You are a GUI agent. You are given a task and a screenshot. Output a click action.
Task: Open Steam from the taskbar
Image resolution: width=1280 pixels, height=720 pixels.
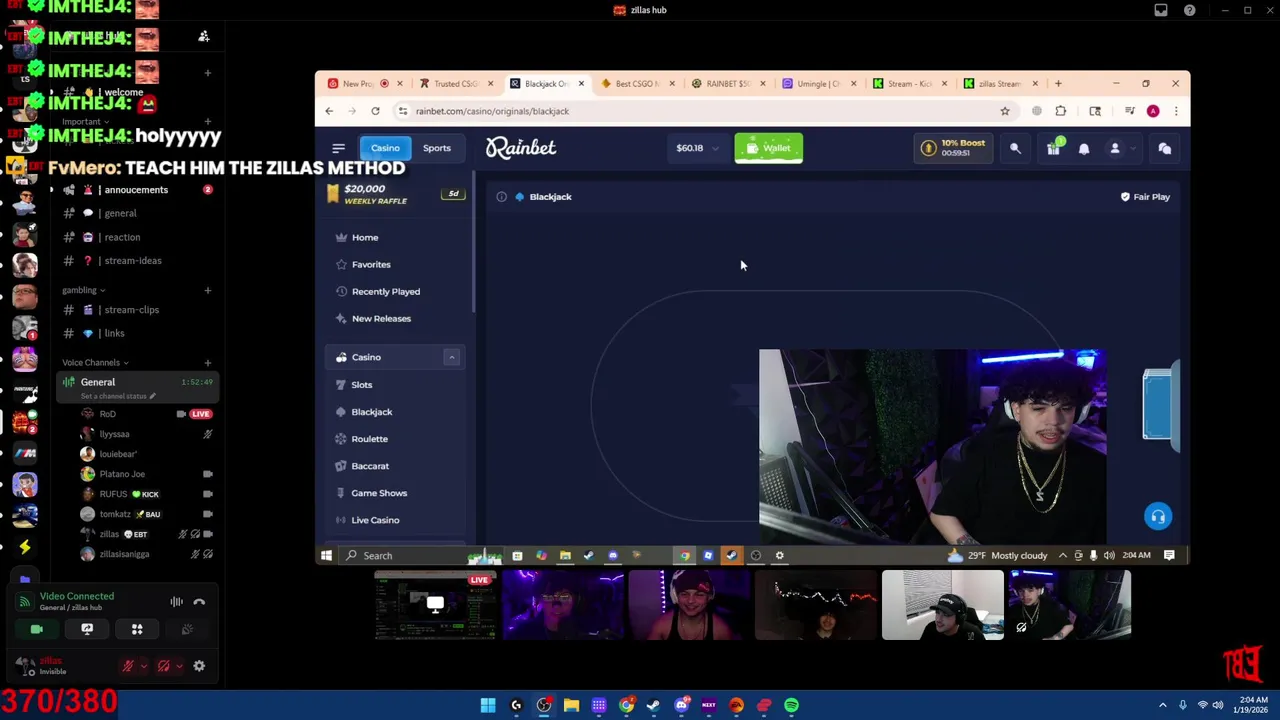coord(653,705)
